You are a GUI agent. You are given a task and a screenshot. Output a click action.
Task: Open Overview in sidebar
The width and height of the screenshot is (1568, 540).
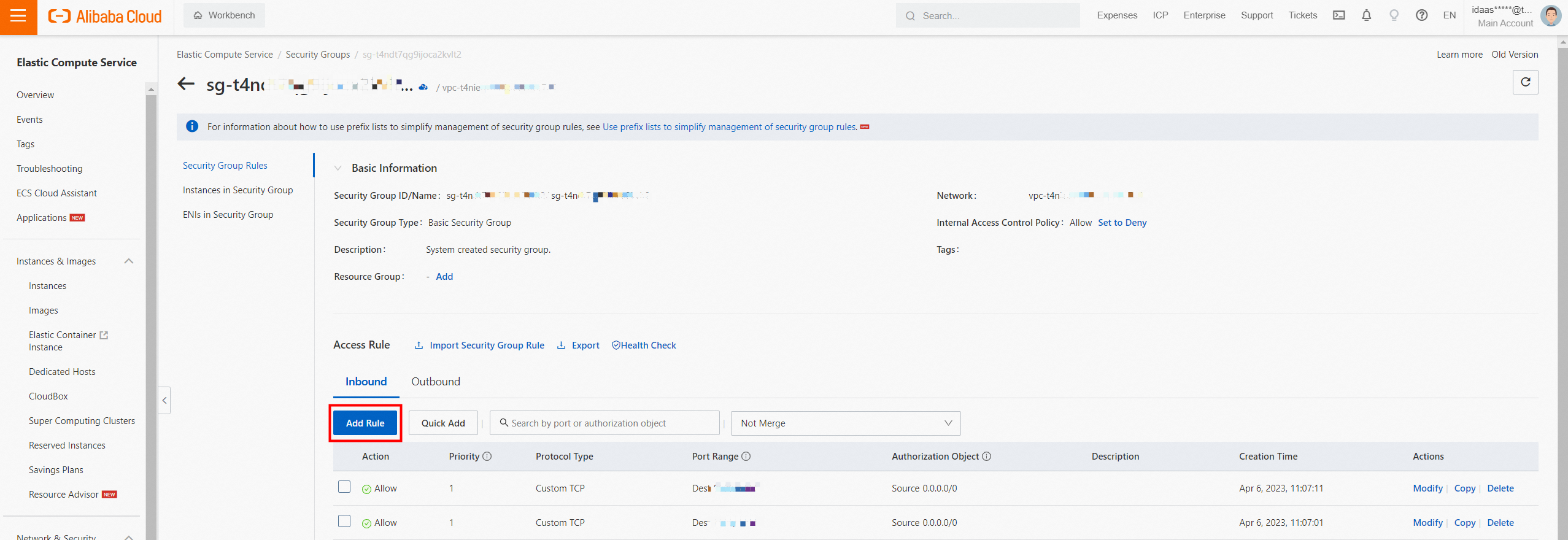pos(35,95)
